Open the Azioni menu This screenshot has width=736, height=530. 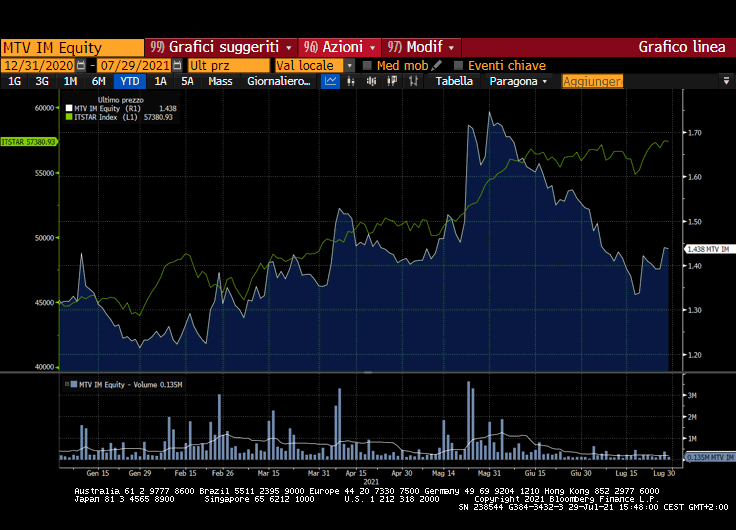point(340,47)
